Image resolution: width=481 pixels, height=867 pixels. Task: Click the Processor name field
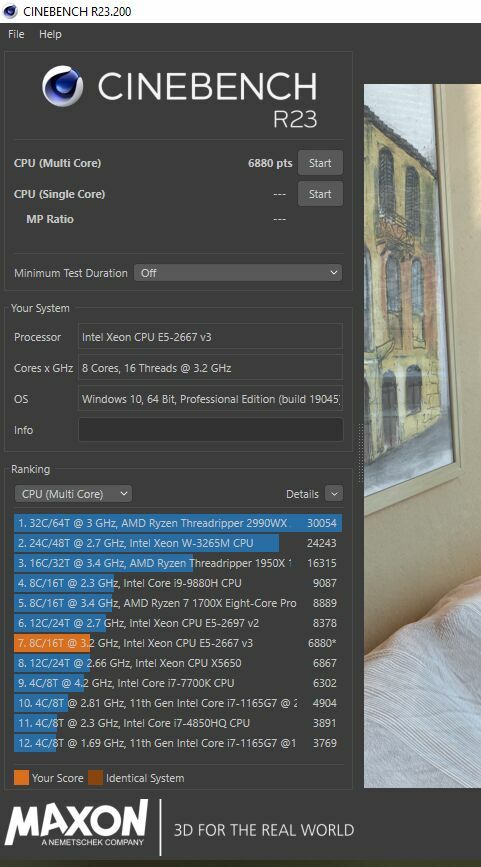(211, 337)
